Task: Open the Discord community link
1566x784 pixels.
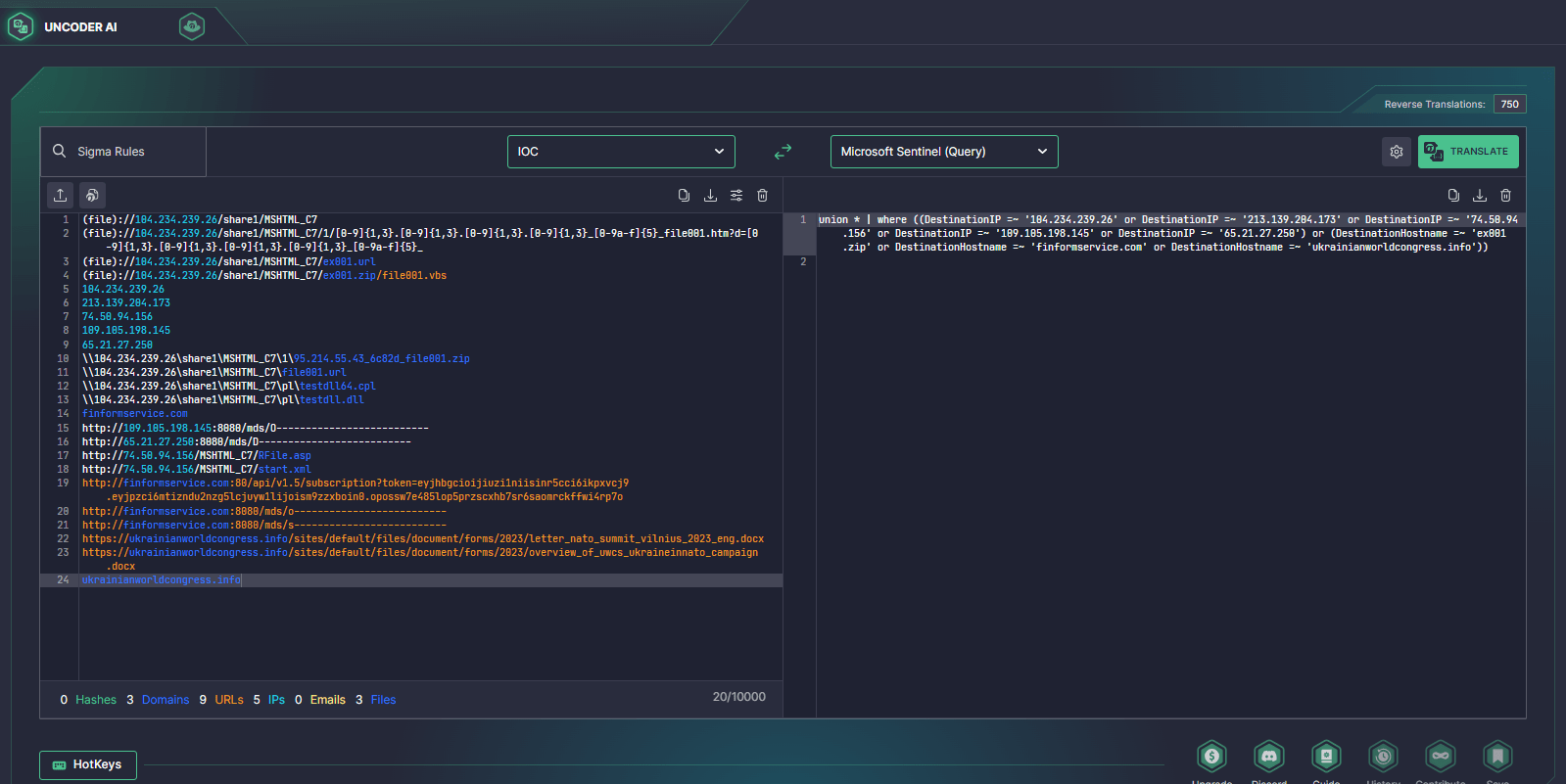Action: pyautogui.click(x=1269, y=757)
